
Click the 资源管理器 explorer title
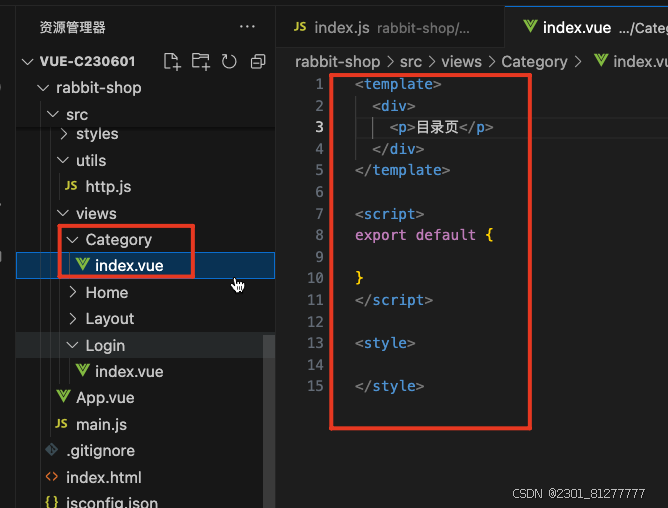pyautogui.click(x=72, y=27)
